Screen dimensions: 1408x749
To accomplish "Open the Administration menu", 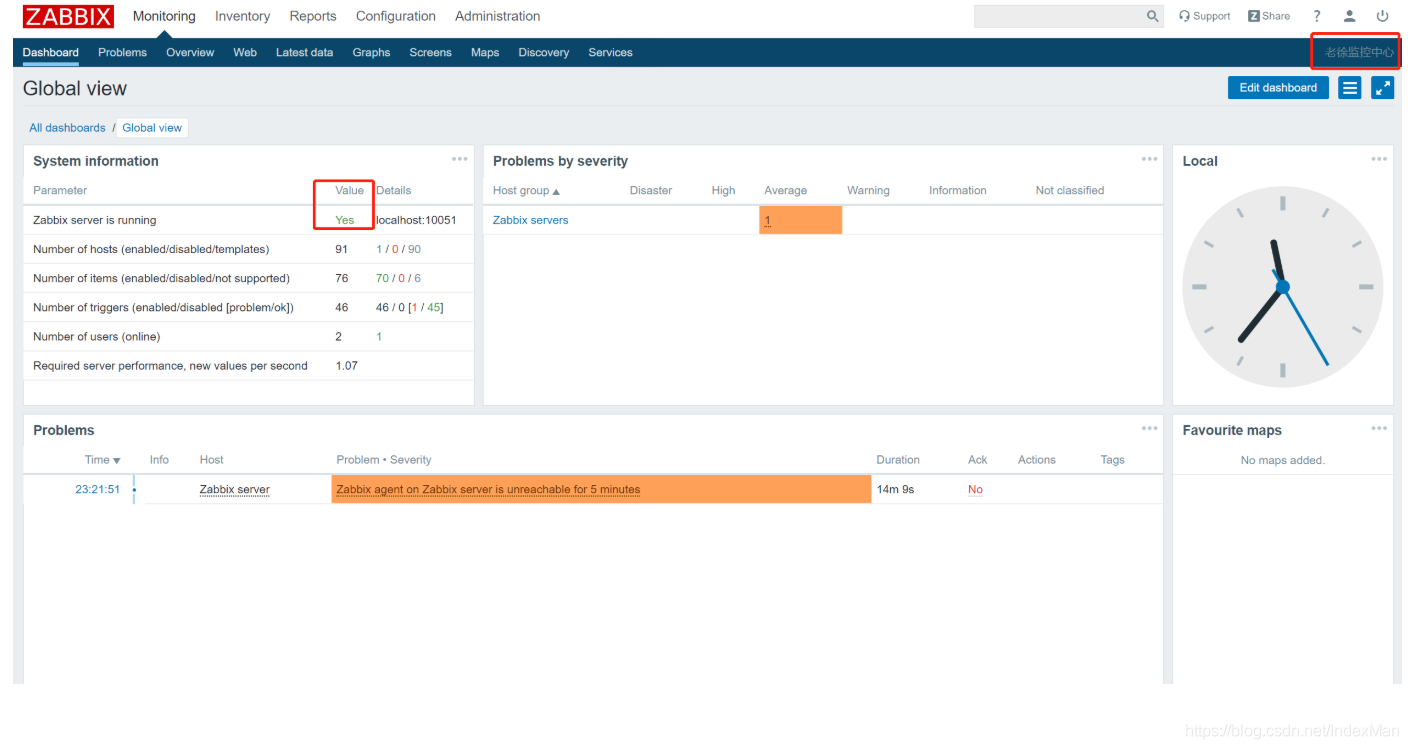I will [x=497, y=16].
